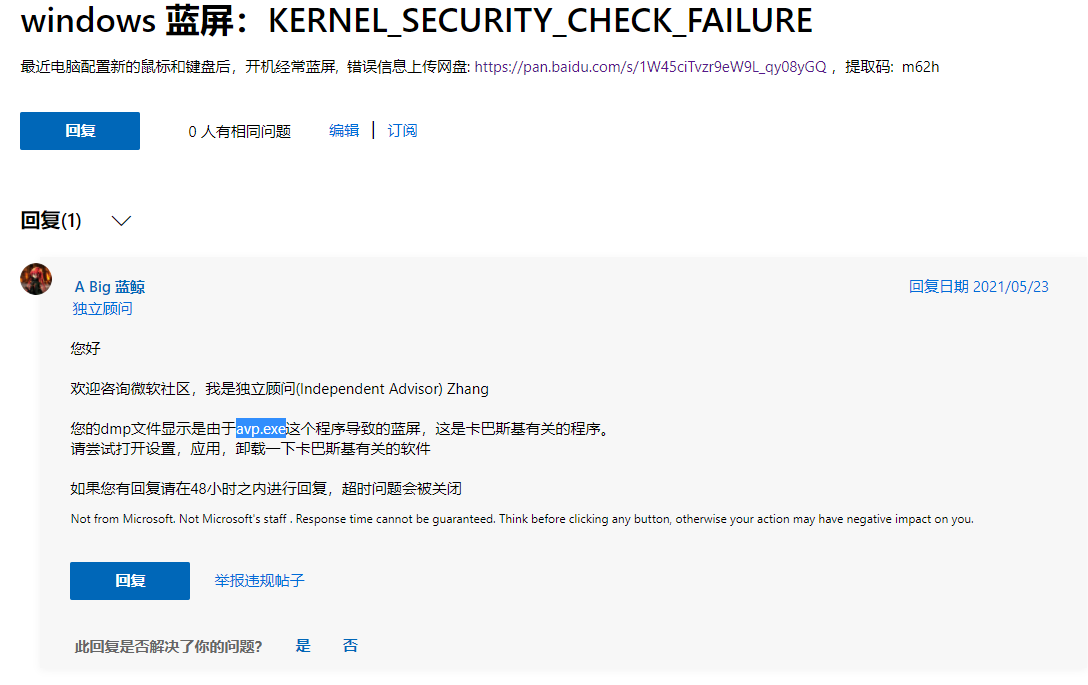Subscribe using the 订阅 link

402,130
